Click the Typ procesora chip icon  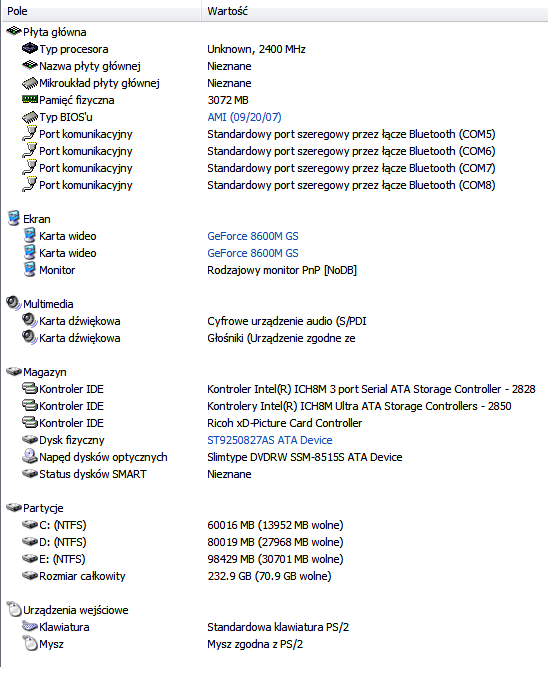coord(30,49)
